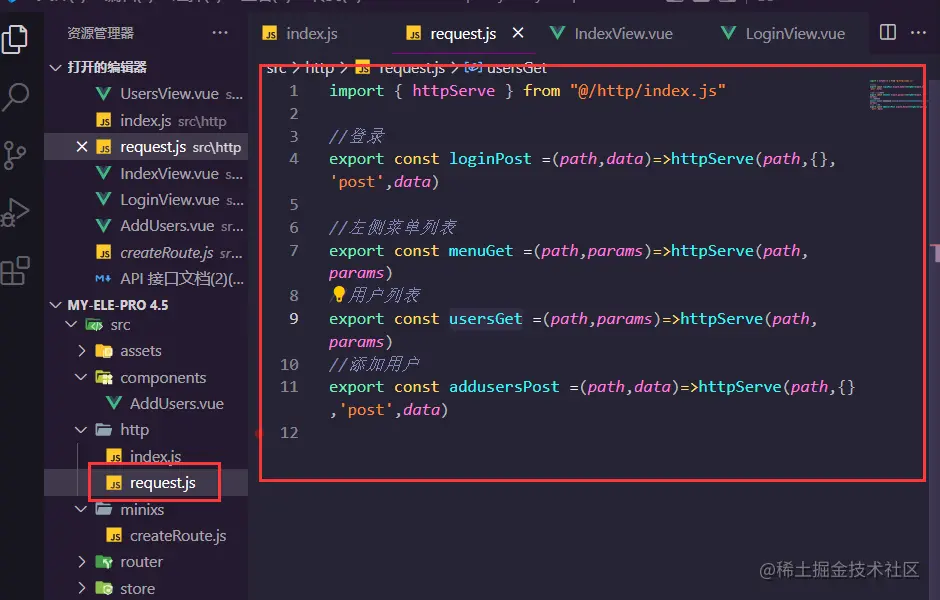940x600 pixels.
Task: Open createRoute.js from open editors list
Action: point(146,252)
